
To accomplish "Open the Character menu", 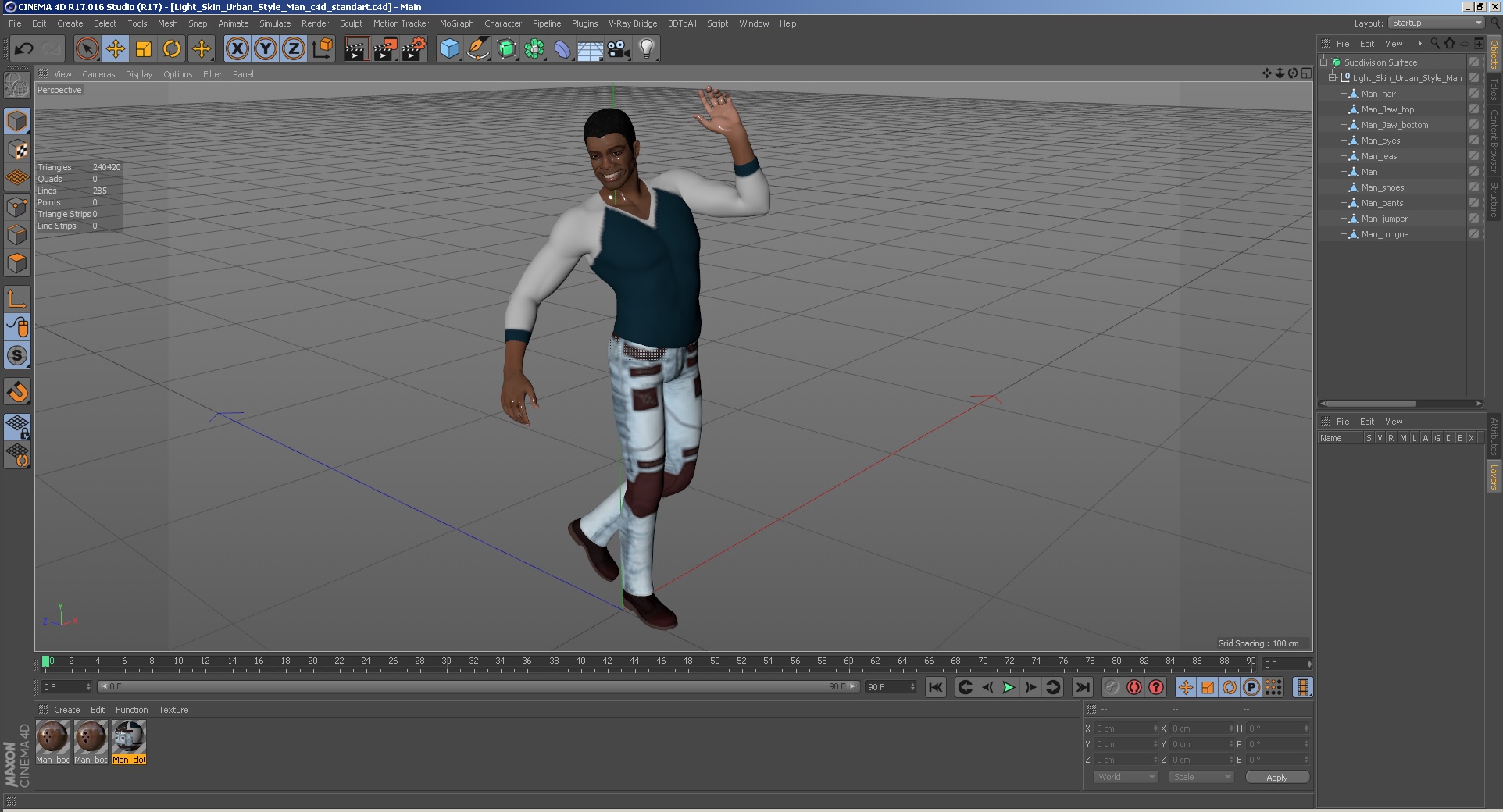I will [502, 23].
